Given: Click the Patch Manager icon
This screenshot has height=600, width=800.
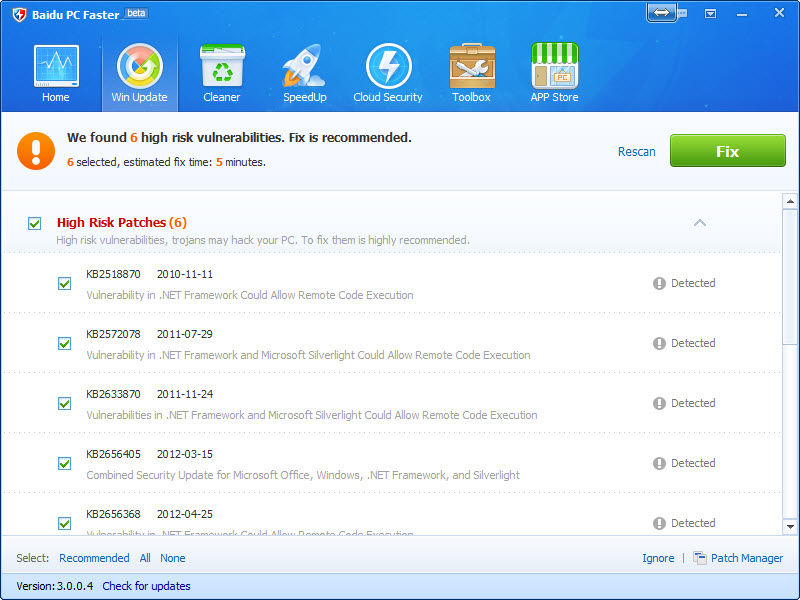Looking at the screenshot, I should pyautogui.click(x=700, y=558).
